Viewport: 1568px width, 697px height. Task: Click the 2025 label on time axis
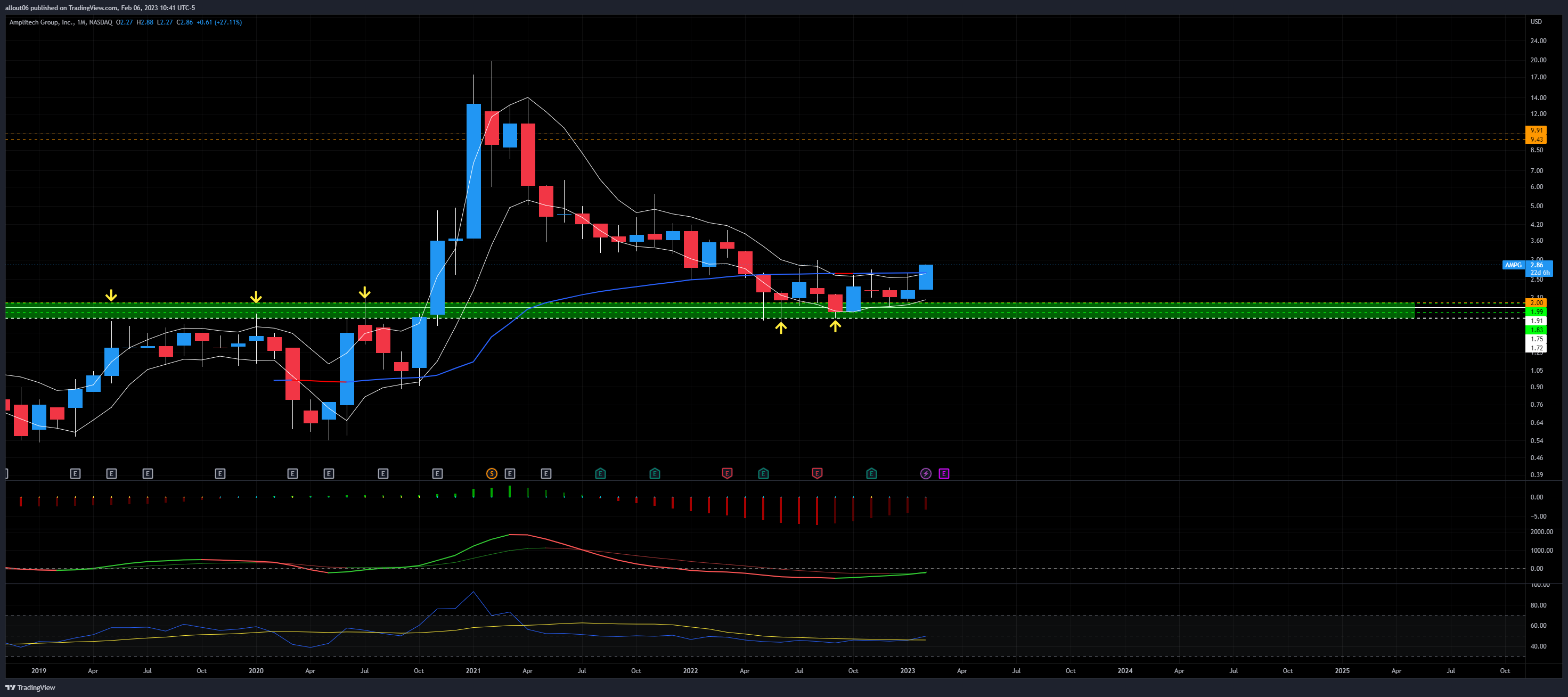(x=1342, y=670)
